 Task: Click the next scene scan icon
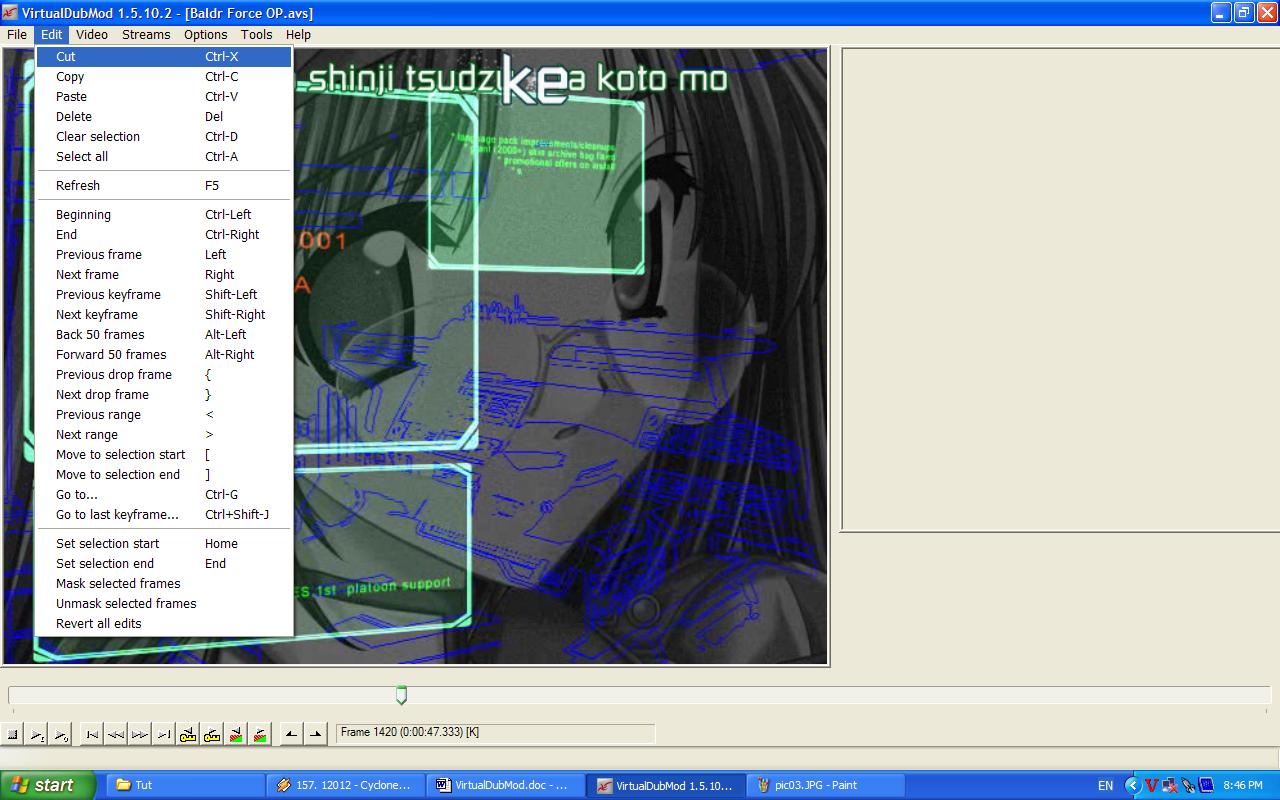point(260,735)
